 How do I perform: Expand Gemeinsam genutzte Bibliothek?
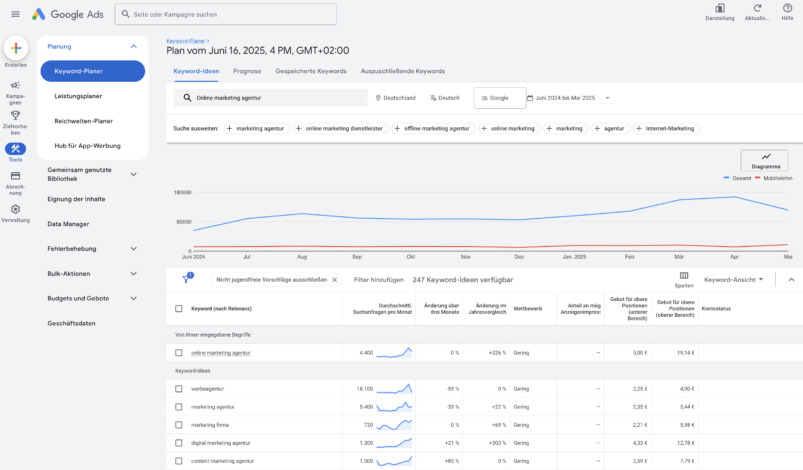(x=134, y=174)
